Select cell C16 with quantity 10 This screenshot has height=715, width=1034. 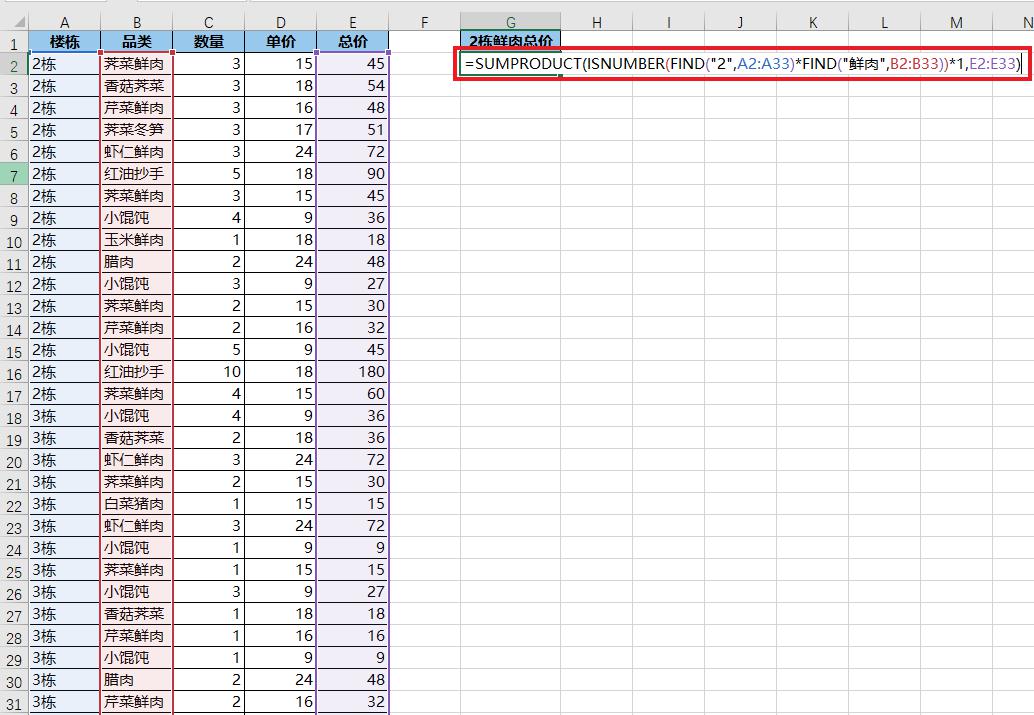coord(208,371)
